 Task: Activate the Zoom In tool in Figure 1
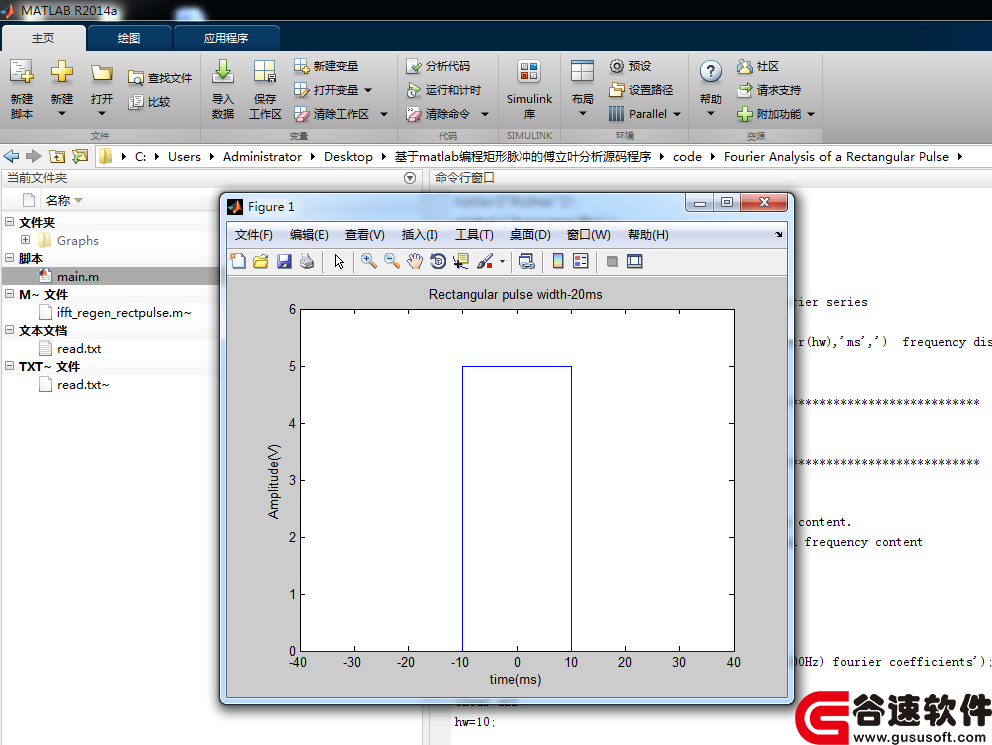click(369, 261)
